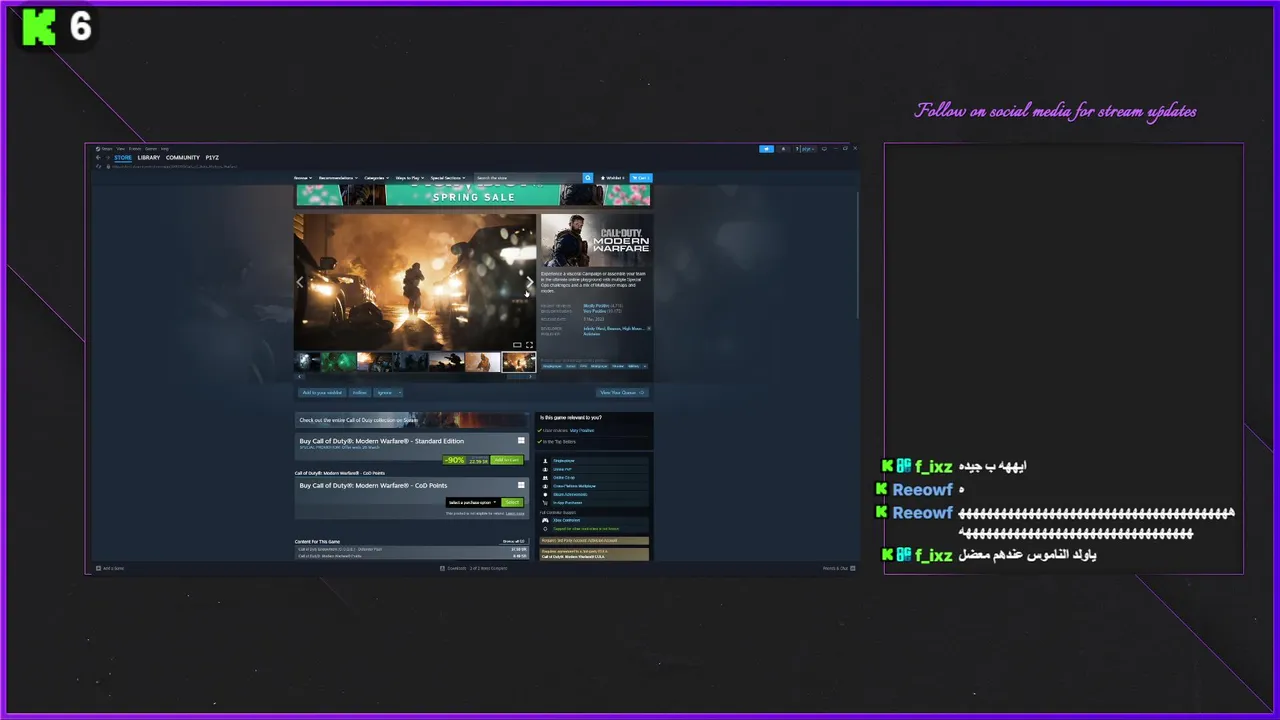Screen dimensions: 1280x720
Task: Click the Mostly Positive recent reviews link
Action: (x=596, y=306)
